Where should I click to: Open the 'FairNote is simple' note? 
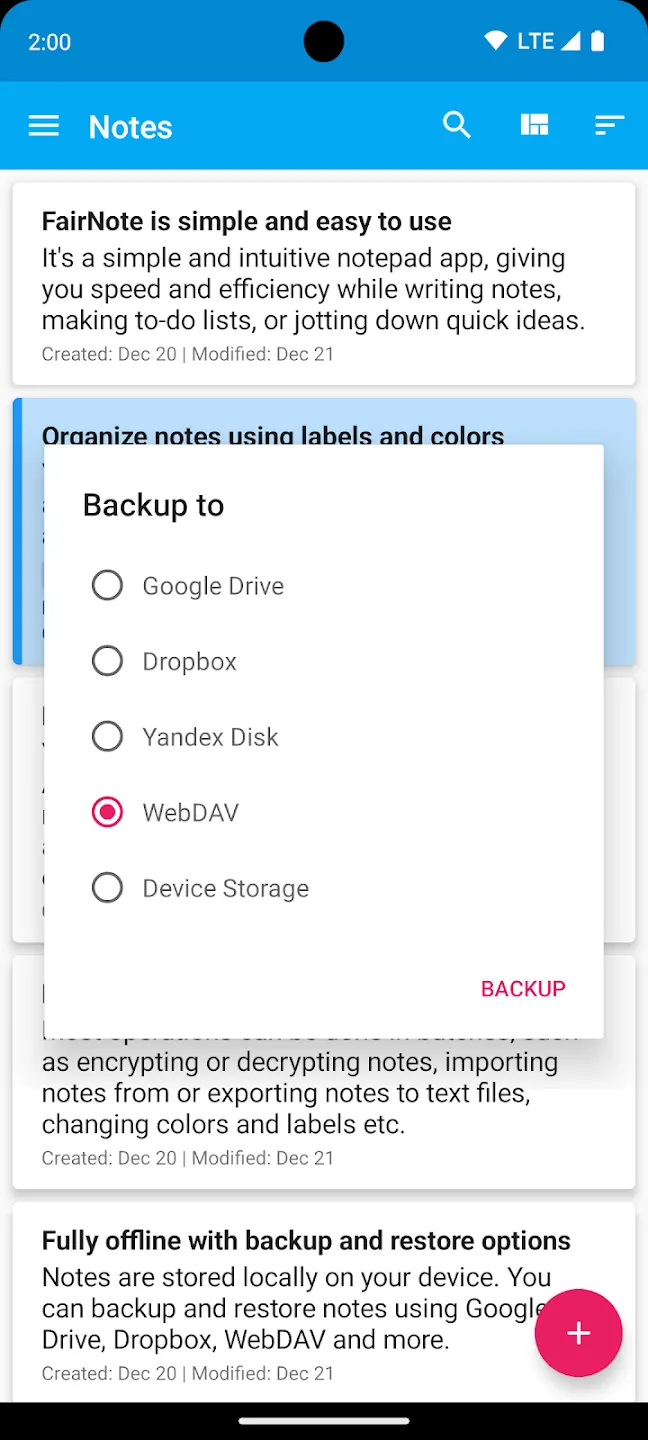click(x=324, y=284)
